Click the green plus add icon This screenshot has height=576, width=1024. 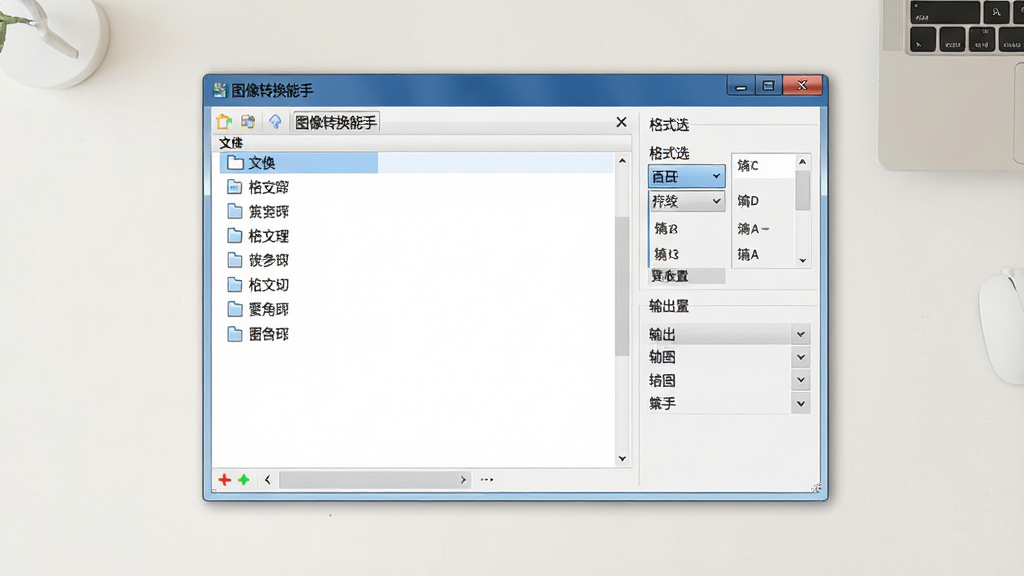click(x=244, y=480)
